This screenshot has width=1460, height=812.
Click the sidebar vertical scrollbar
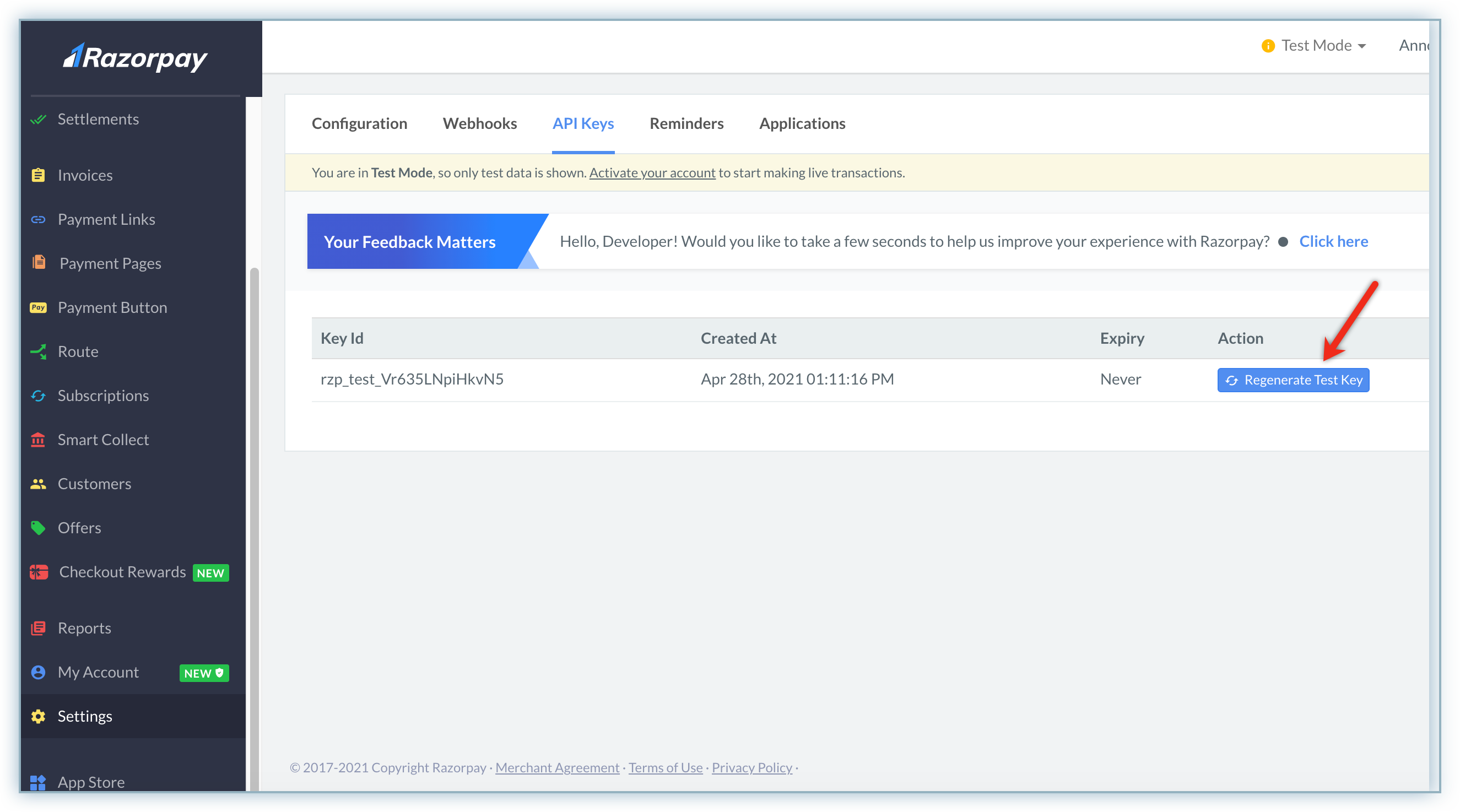pyautogui.click(x=255, y=510)
